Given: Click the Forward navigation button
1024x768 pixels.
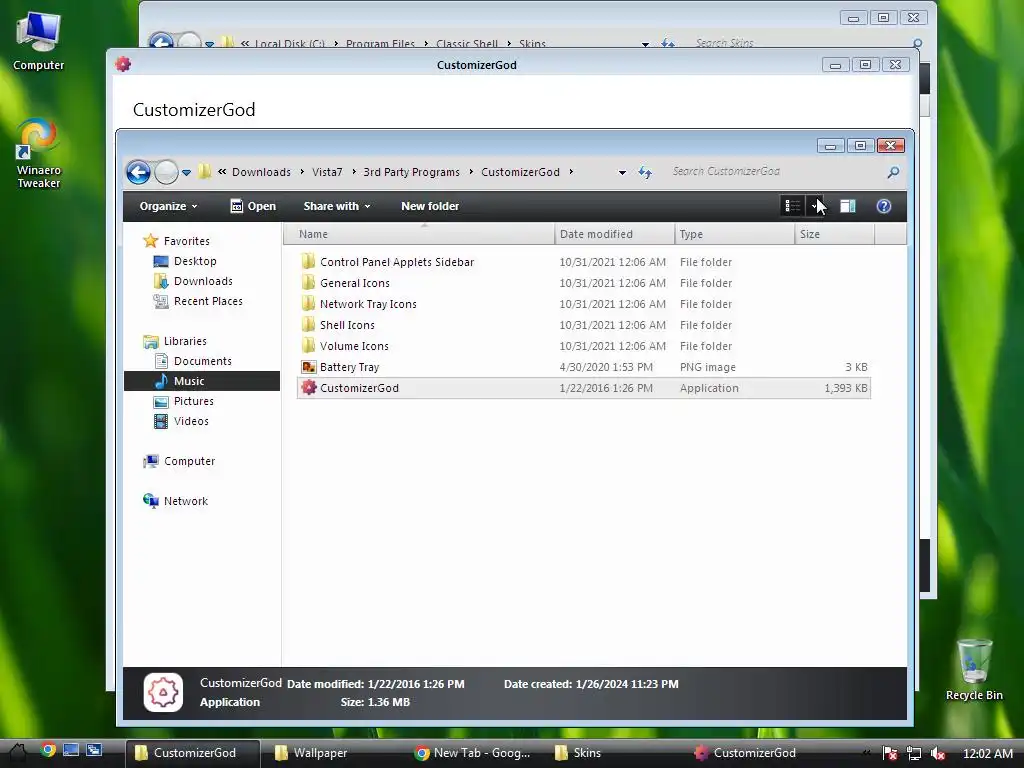Looking at the screenshot, I should click(167, 172).
